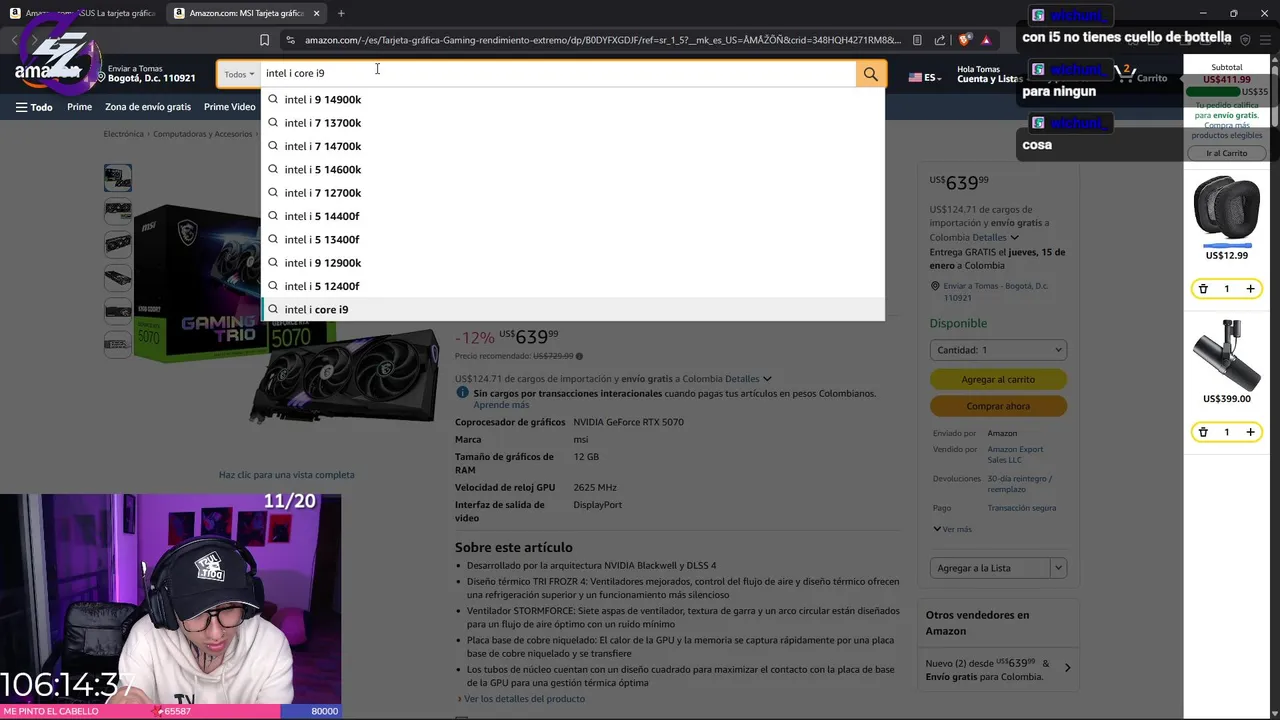Open Prime Video nav link
Screen dimensions: 1280x720
point(230,107)
